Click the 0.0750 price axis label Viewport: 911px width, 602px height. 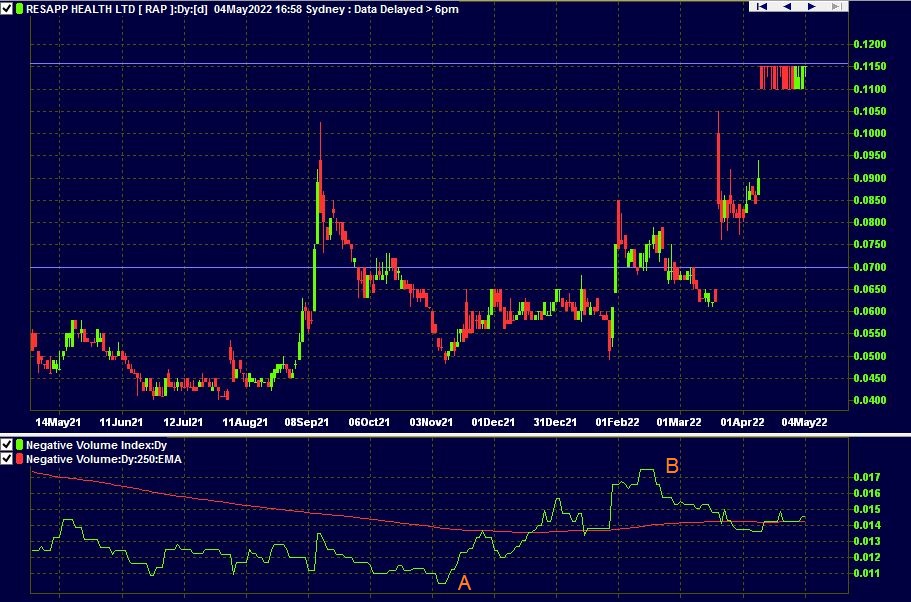pos(870,244)
